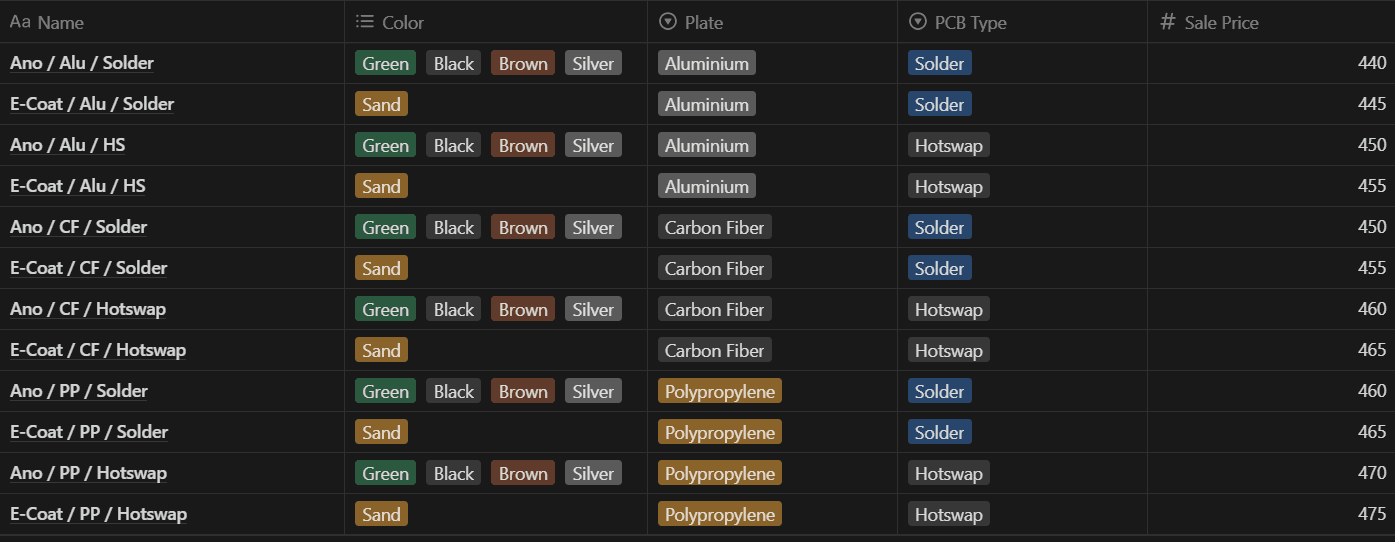Open the E-Coat / PP / Hotswap entry

98,514
